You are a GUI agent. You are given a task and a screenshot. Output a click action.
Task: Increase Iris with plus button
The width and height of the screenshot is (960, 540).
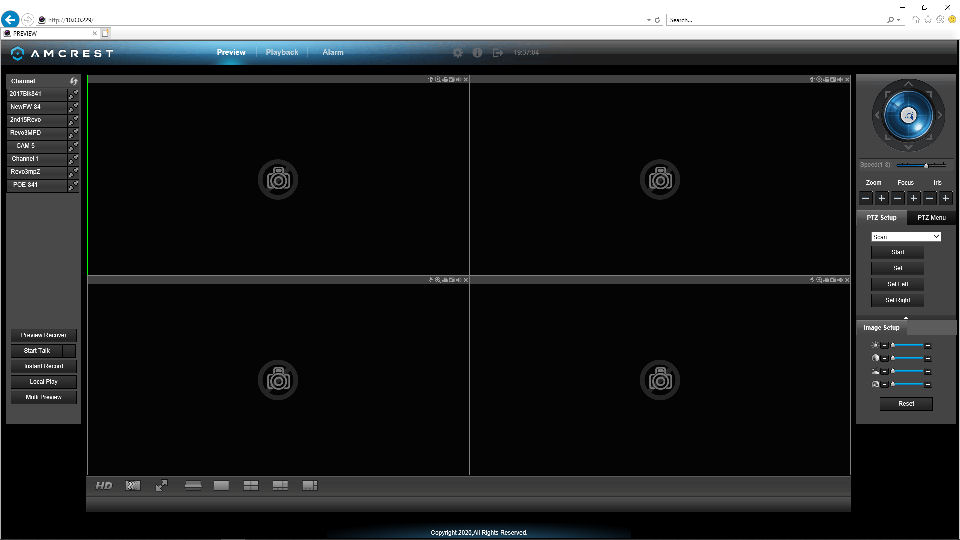945,198
